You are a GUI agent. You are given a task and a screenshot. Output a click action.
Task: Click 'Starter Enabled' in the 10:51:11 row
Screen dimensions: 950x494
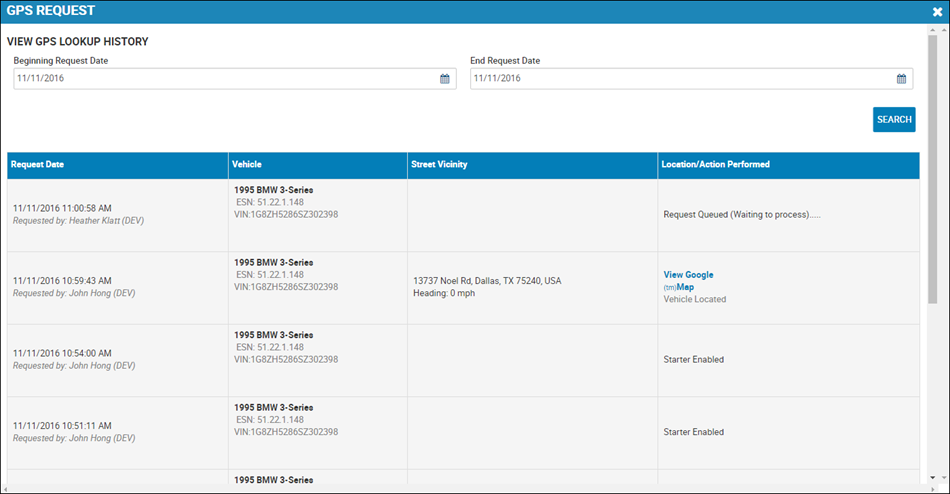(694, 432)
